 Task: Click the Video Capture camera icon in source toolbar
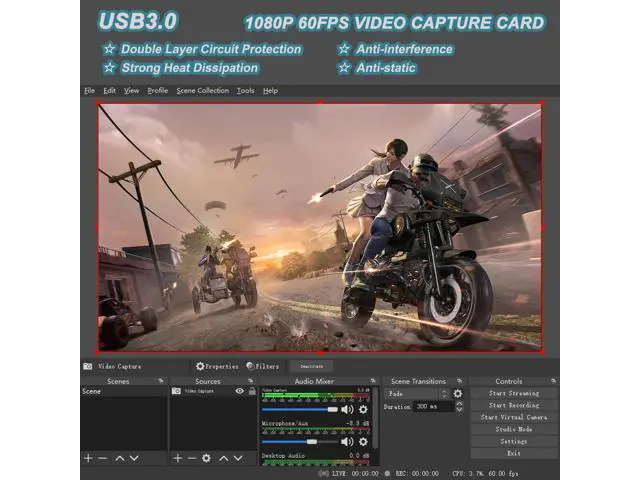[x=88, y=366]
